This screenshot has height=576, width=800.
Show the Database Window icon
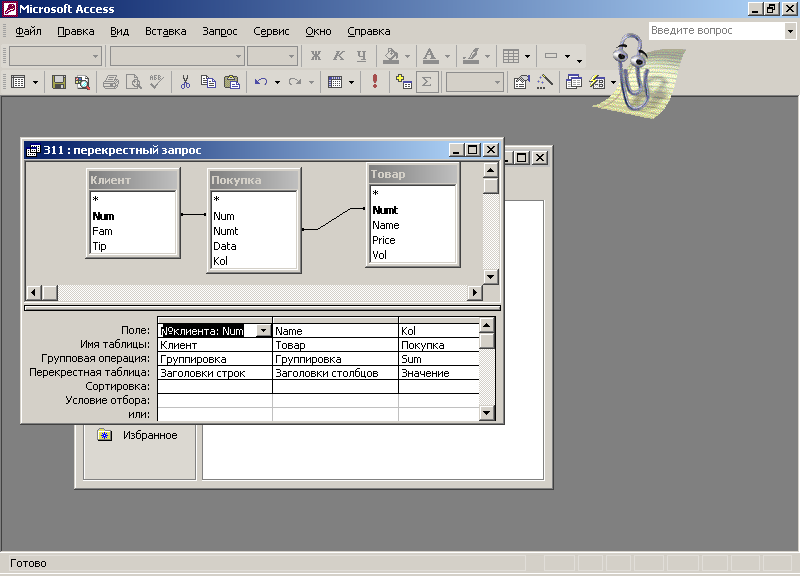574,82
